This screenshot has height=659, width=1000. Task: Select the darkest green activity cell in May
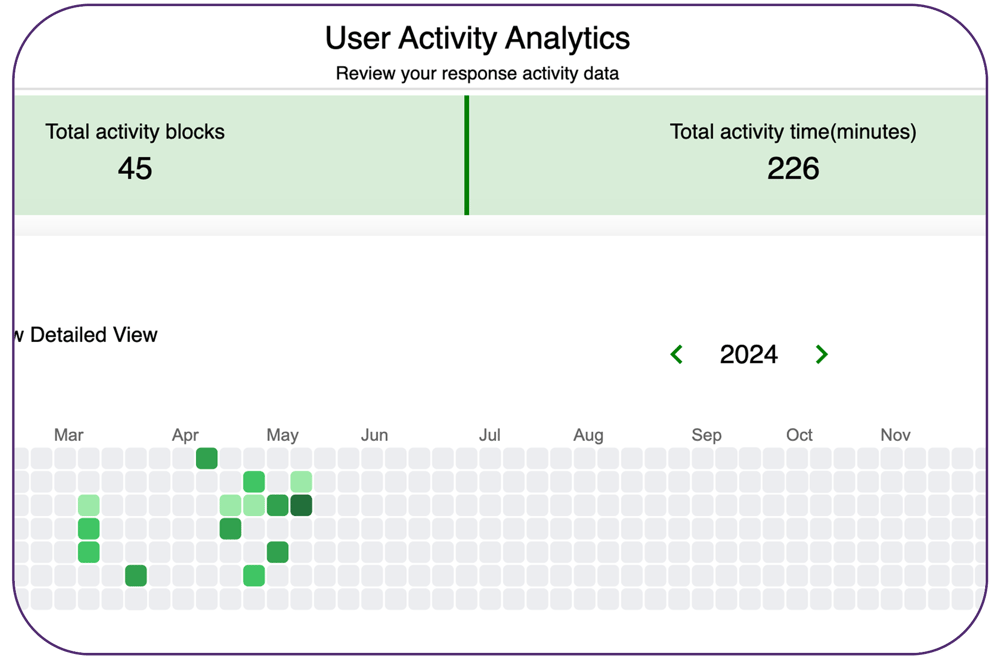pos(301,505)
